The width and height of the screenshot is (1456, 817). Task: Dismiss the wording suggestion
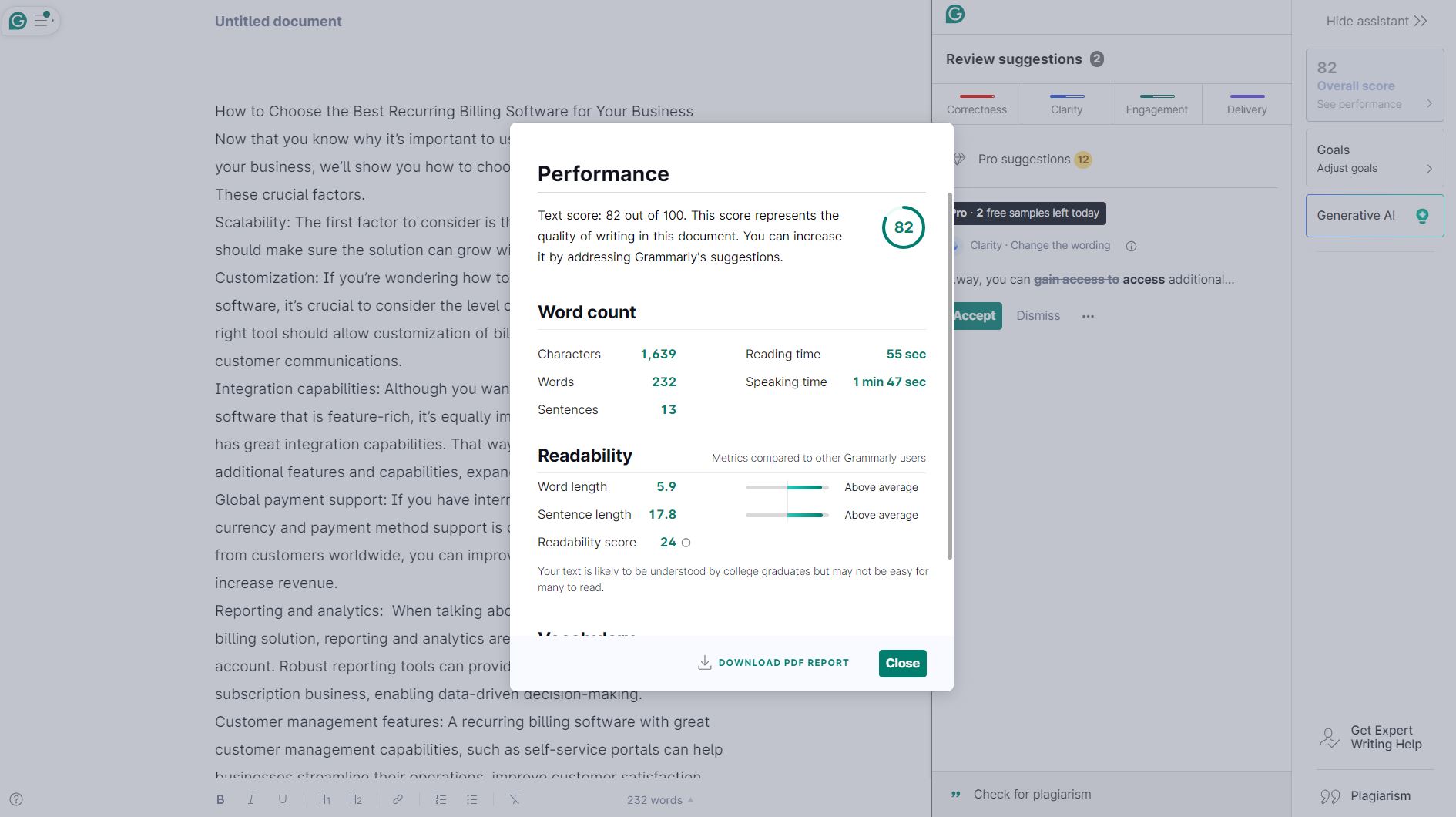pyautogui.click(x=1038, y=316)
